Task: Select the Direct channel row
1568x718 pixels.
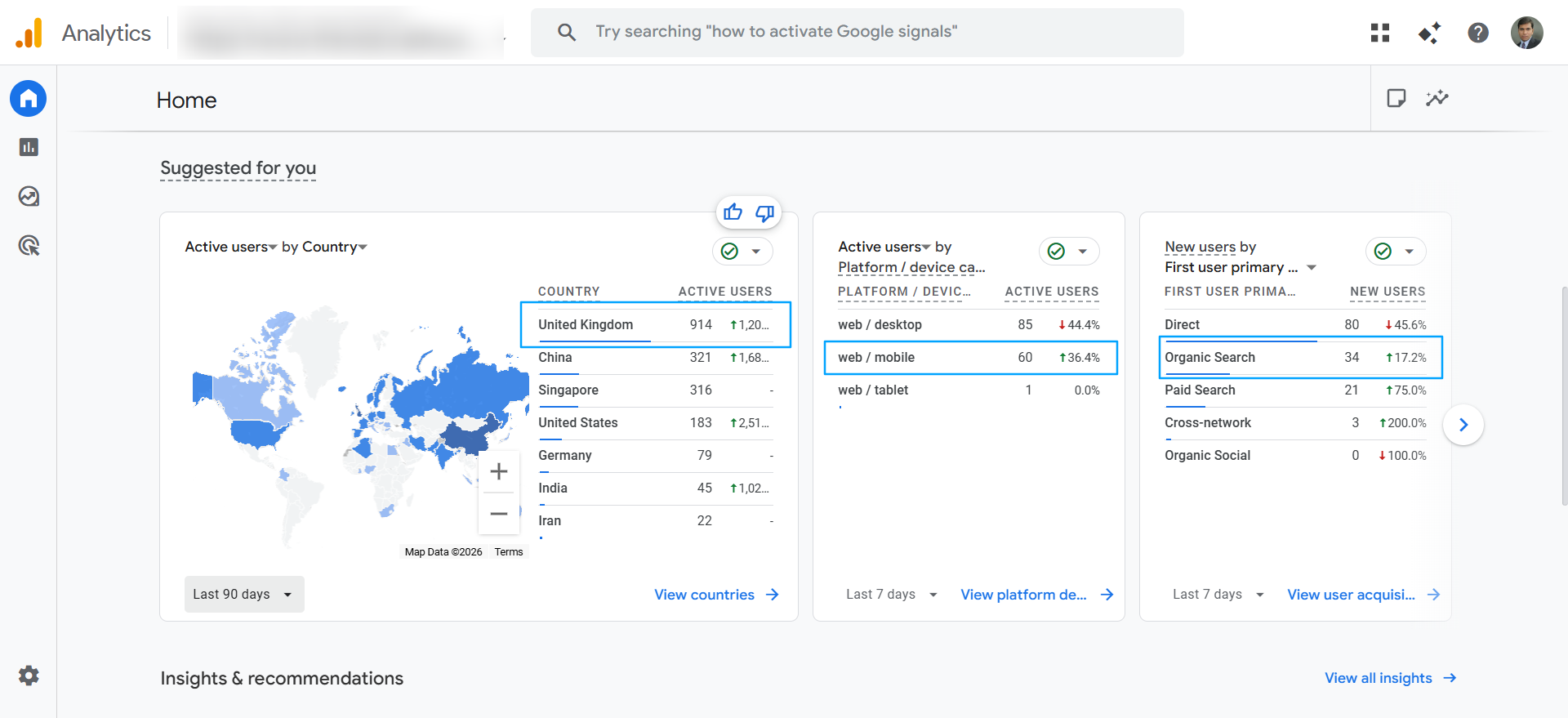Action: pyautogui.click(x=1295, y=325)
